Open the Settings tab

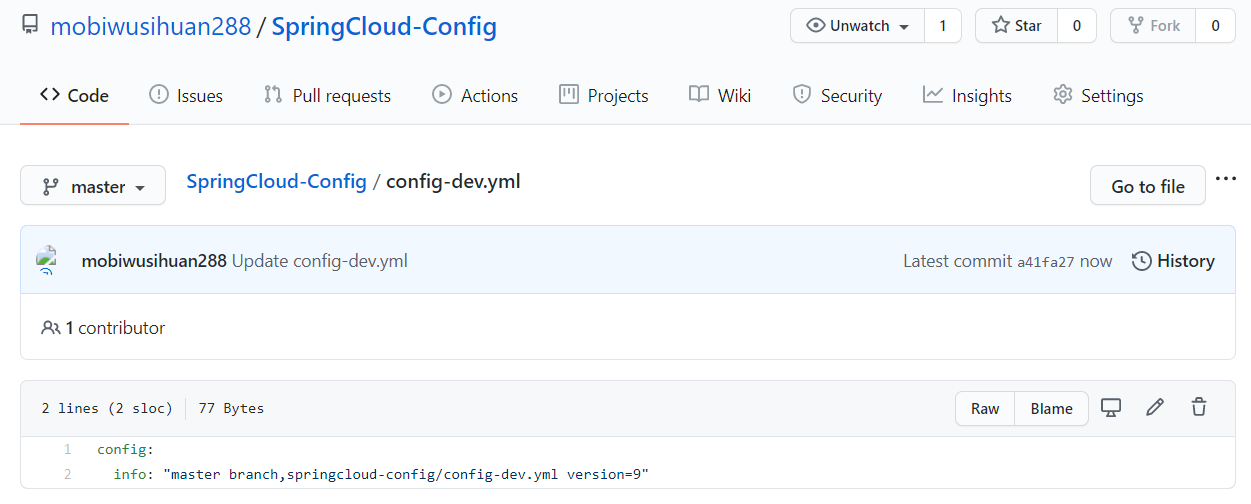tap(1098, 96)
